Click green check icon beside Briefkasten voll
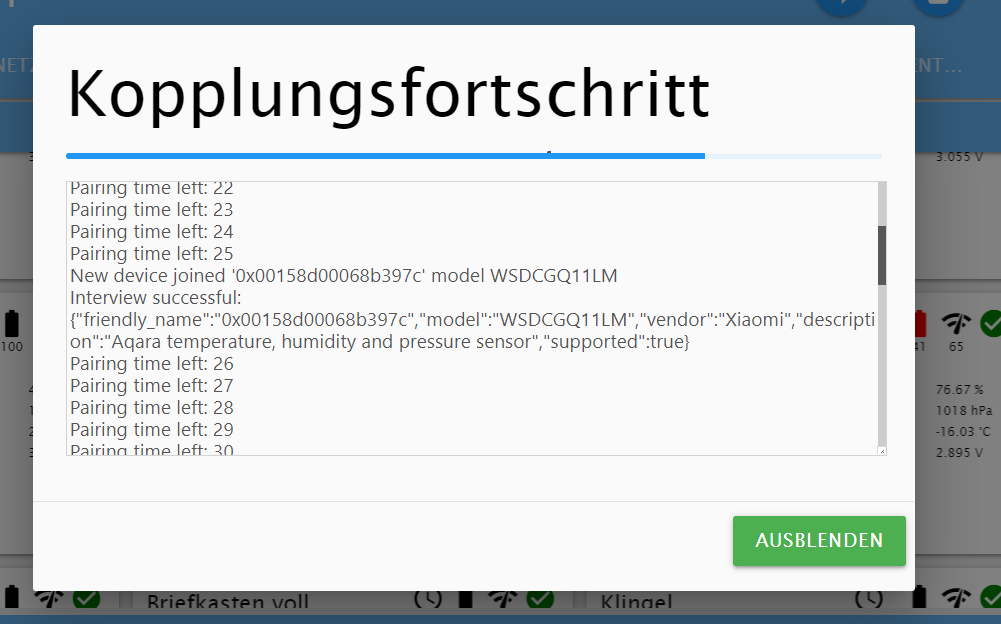This screenshot has height=624, width=1001. [86, 598]
